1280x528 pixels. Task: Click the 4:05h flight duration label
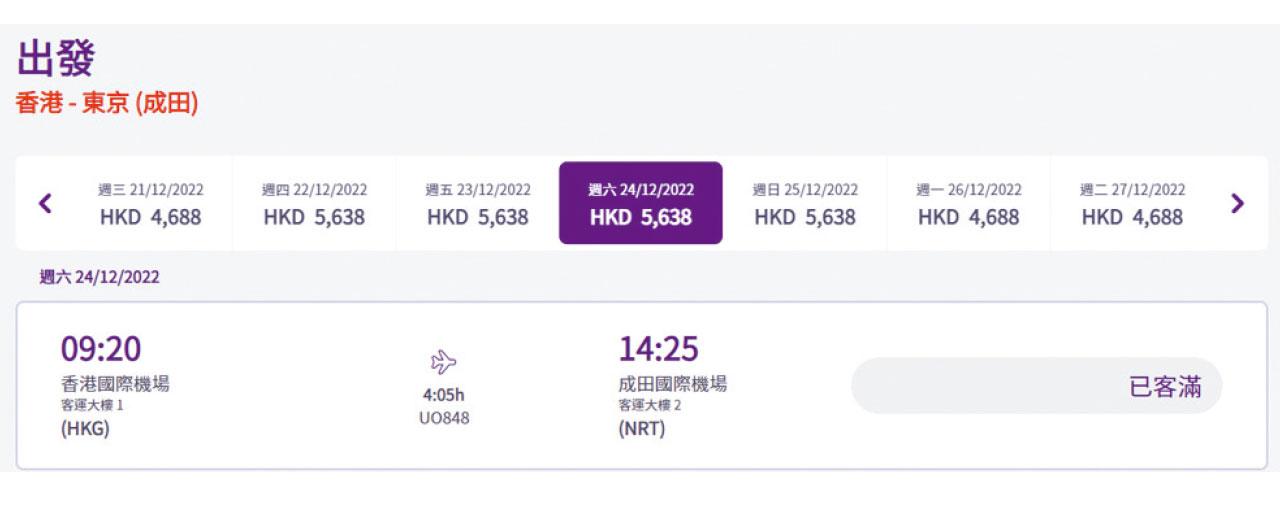(x=443, y=395)
